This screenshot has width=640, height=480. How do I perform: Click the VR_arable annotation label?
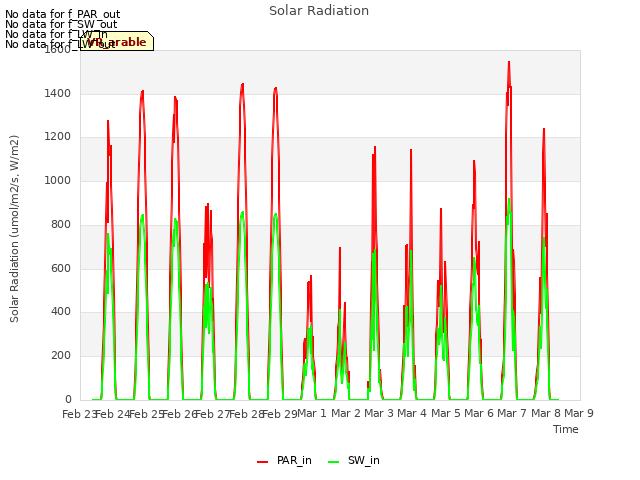117,41
